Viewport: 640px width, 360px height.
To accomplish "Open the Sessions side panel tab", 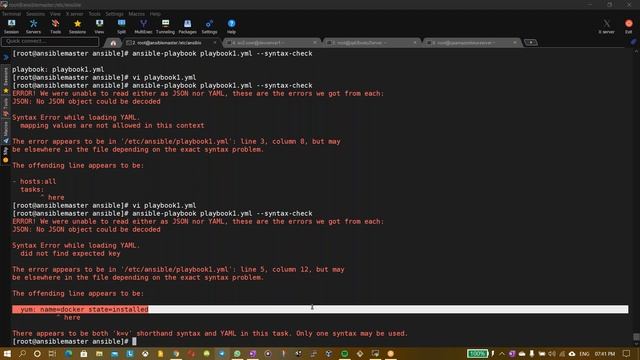I will [6, 80].
